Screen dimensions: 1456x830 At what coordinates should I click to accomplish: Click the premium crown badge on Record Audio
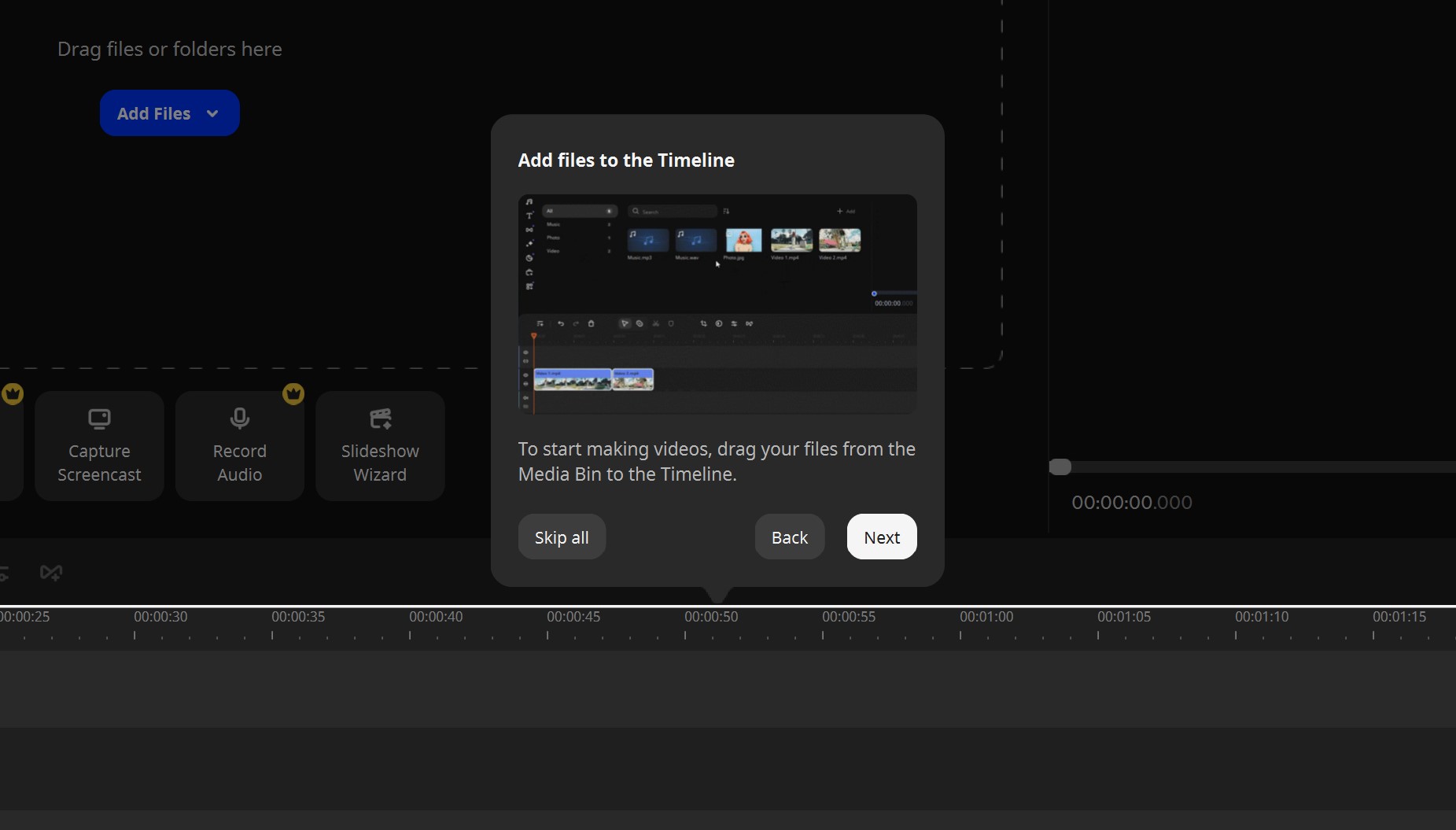tap(293, 393)
